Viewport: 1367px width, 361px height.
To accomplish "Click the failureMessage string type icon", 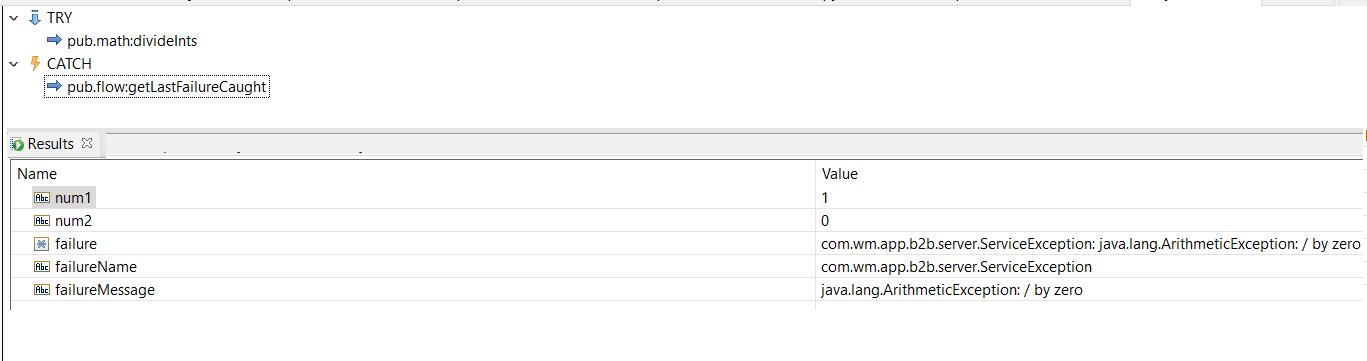I will 42,290.
